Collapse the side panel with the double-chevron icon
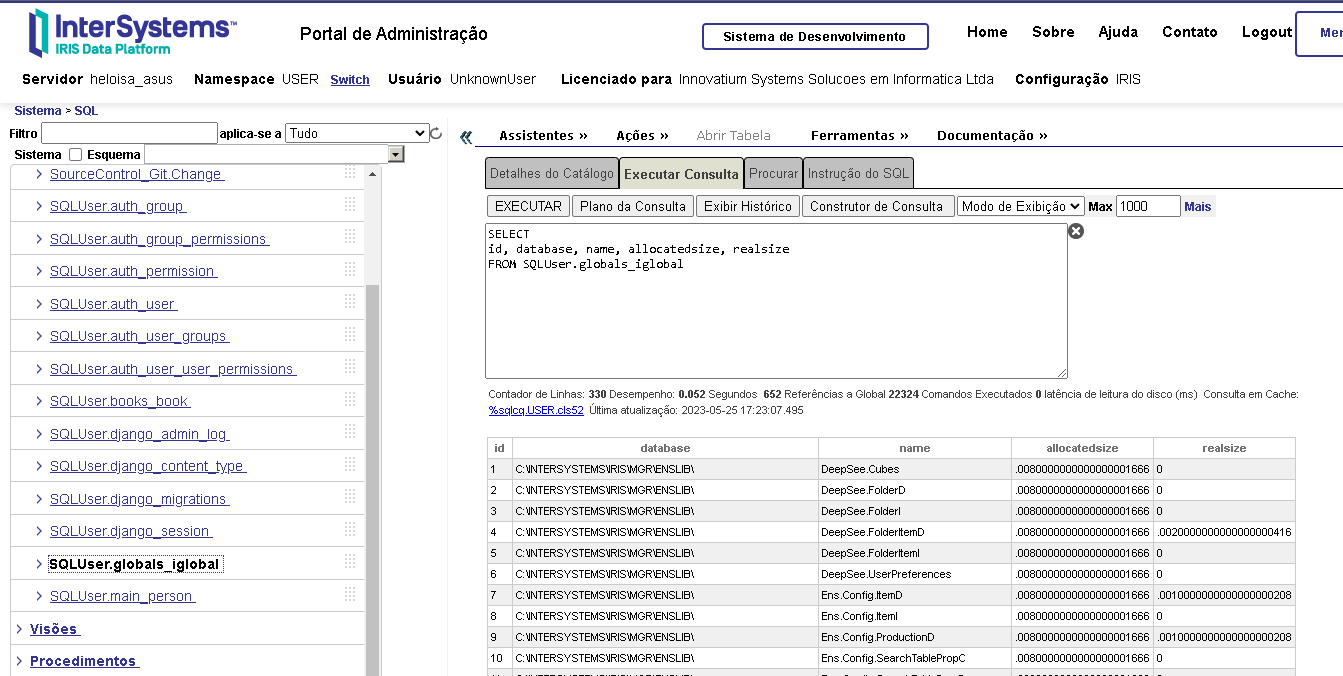The height and width of the screenshot is (676, 1343). [465, 137]
